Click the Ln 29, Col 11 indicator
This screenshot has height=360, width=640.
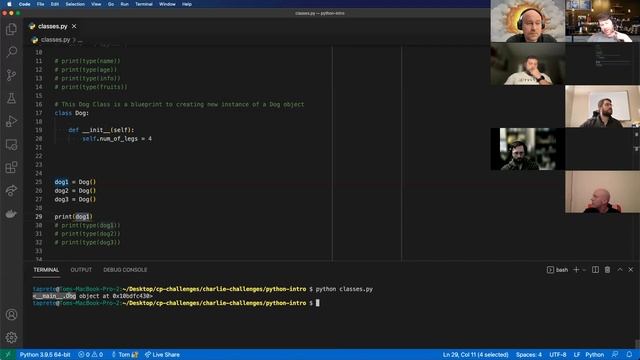pos(475,355)
